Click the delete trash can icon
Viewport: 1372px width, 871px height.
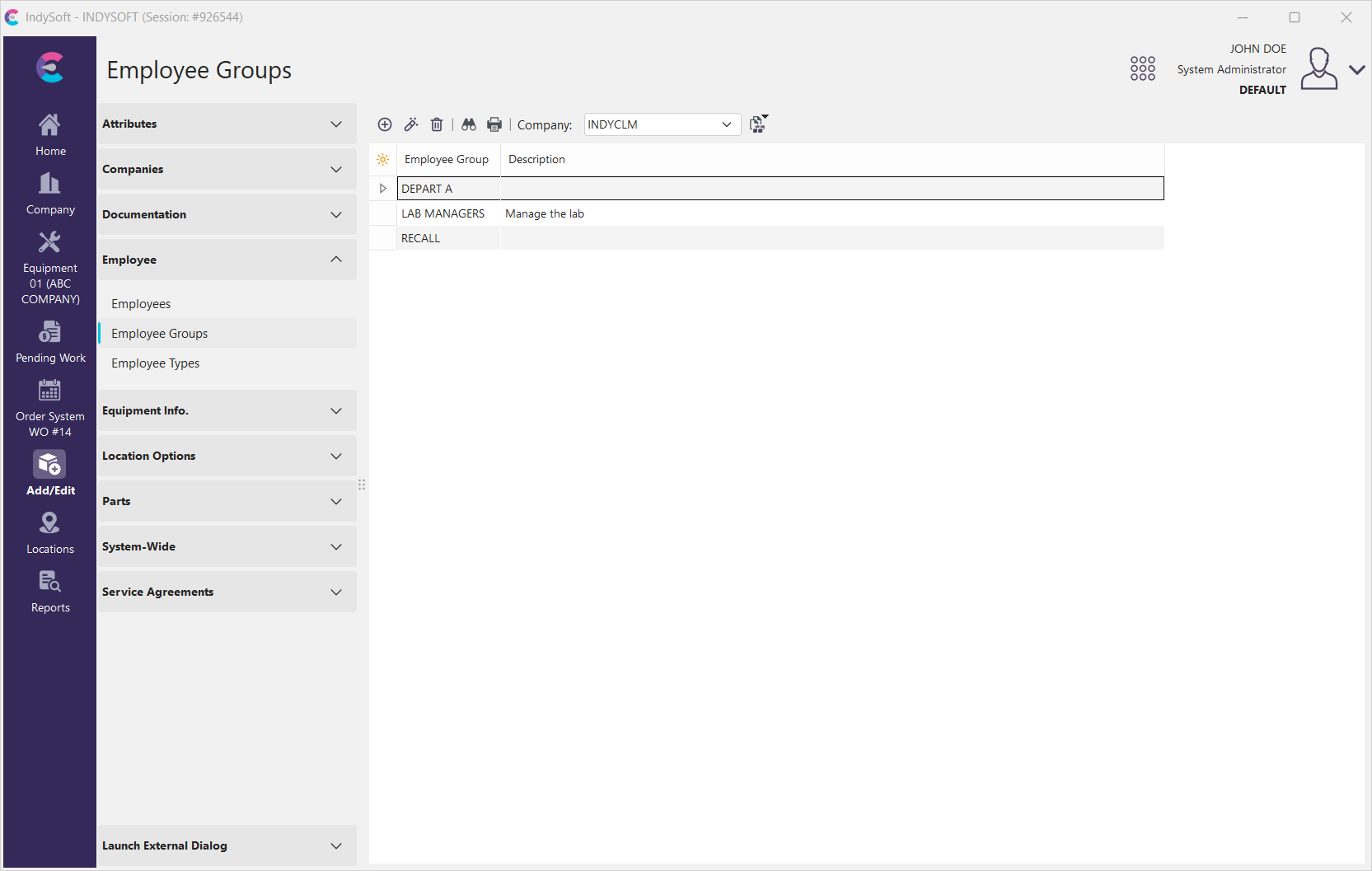click(x=437, y=124)
